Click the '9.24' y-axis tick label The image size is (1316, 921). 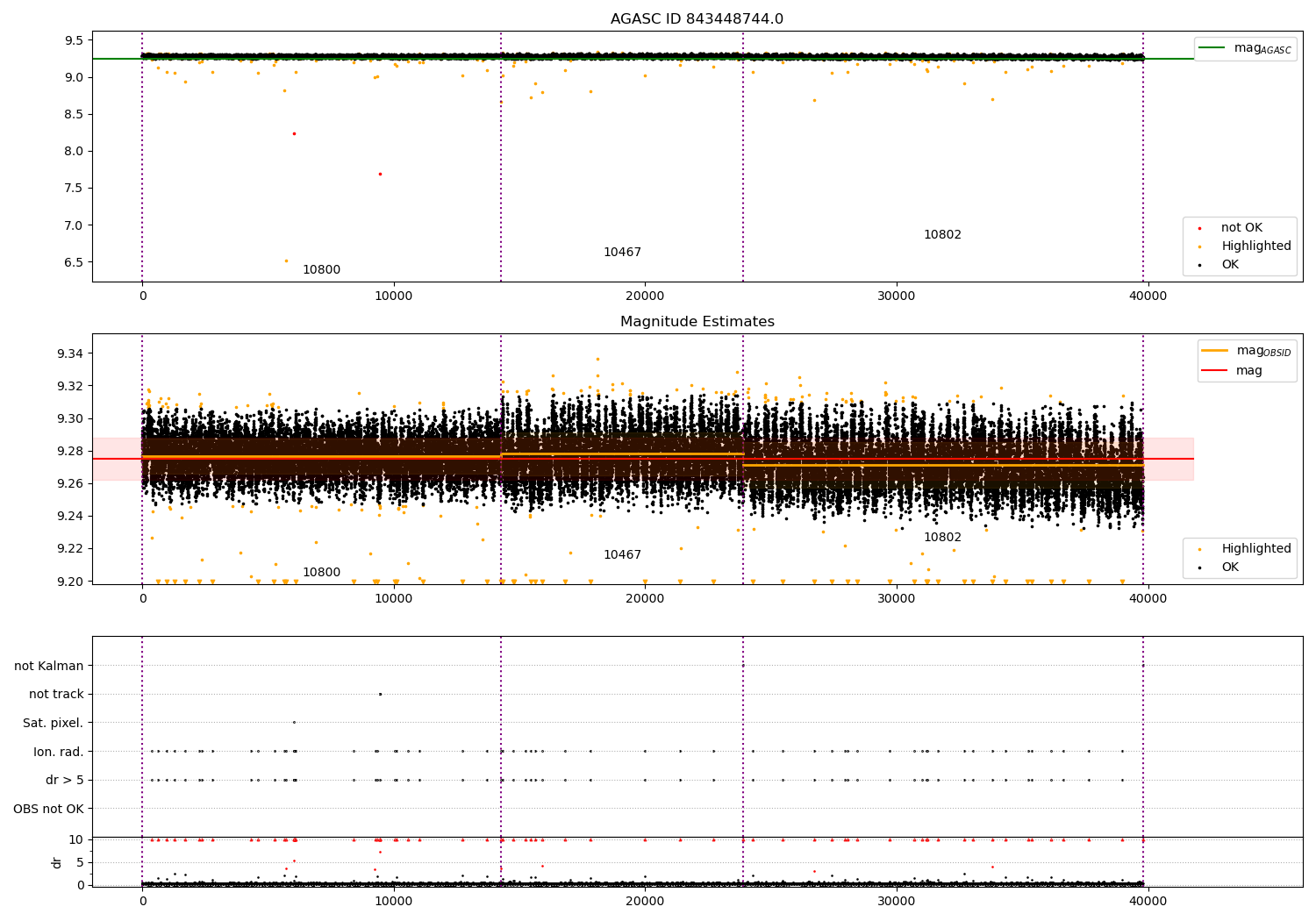70,516
